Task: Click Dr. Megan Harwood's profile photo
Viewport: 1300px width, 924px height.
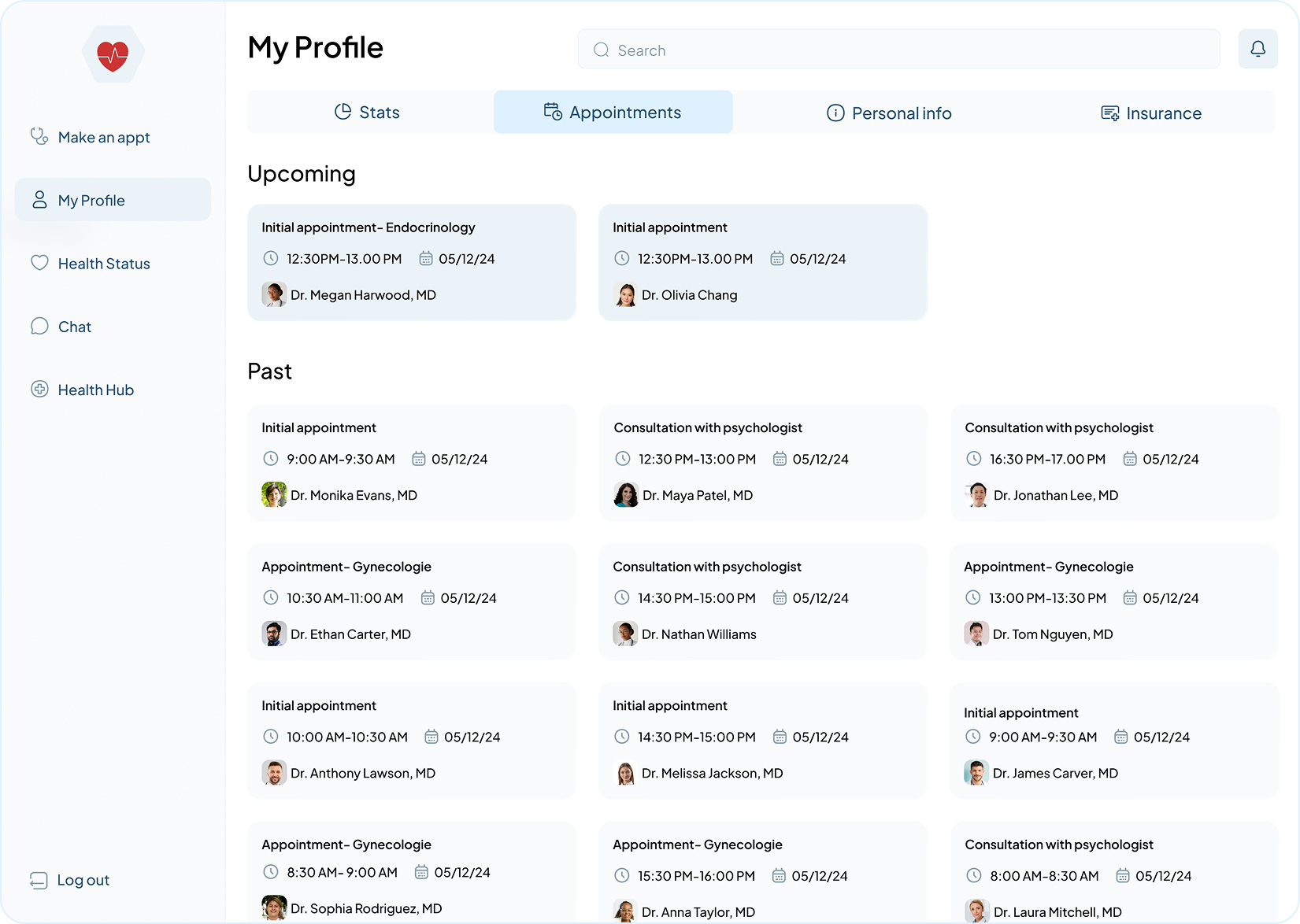Action: [274, 294]
